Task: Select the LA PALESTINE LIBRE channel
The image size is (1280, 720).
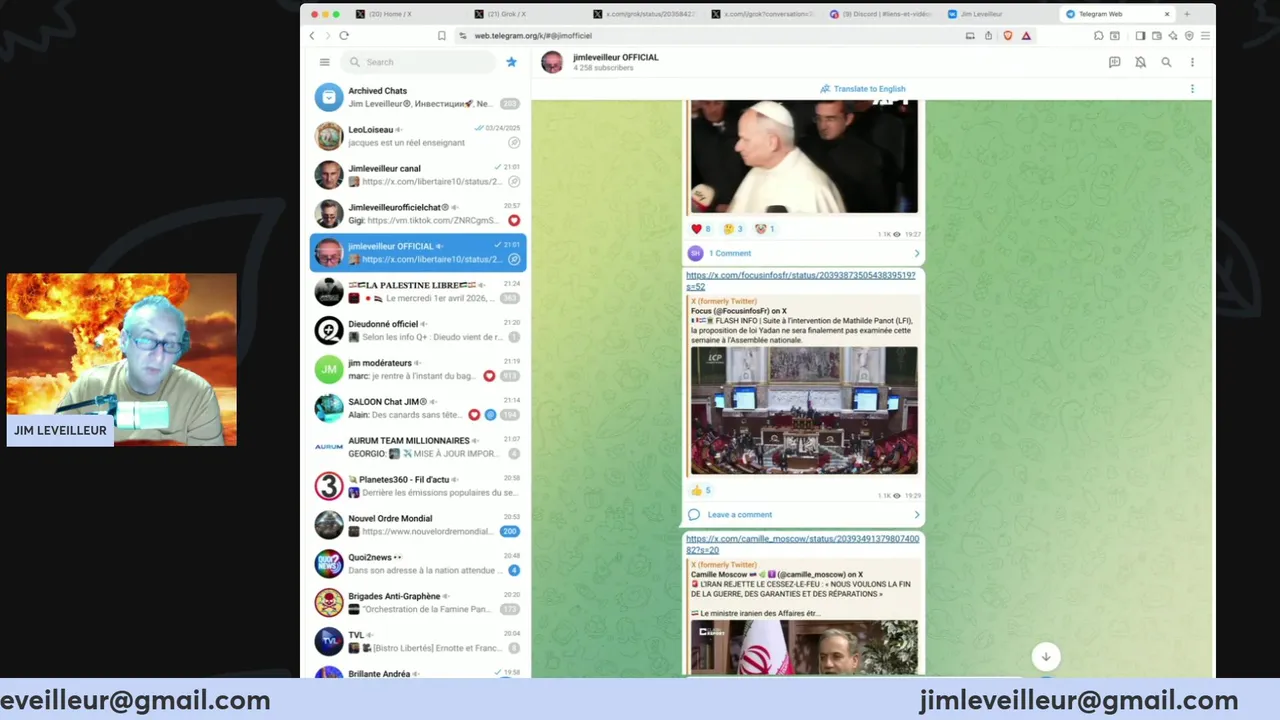Action: coord(418,291)
